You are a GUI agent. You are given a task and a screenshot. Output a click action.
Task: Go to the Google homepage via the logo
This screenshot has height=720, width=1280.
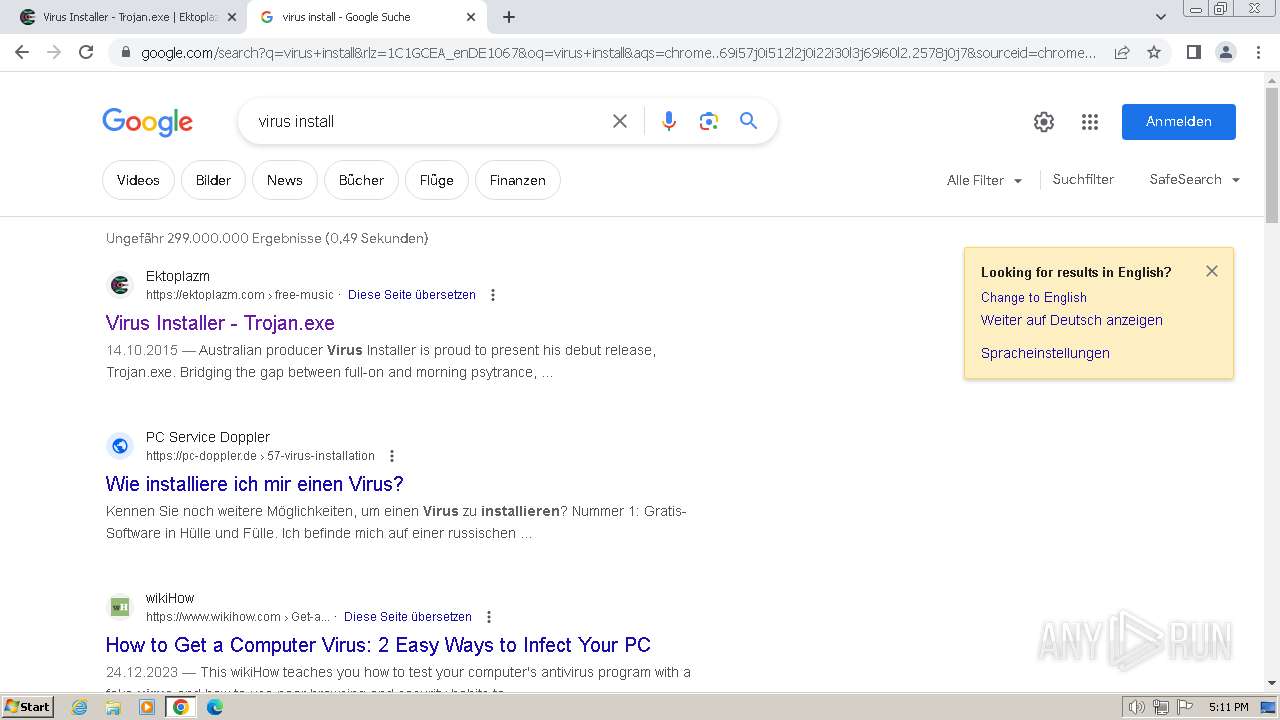pos(147,122)
